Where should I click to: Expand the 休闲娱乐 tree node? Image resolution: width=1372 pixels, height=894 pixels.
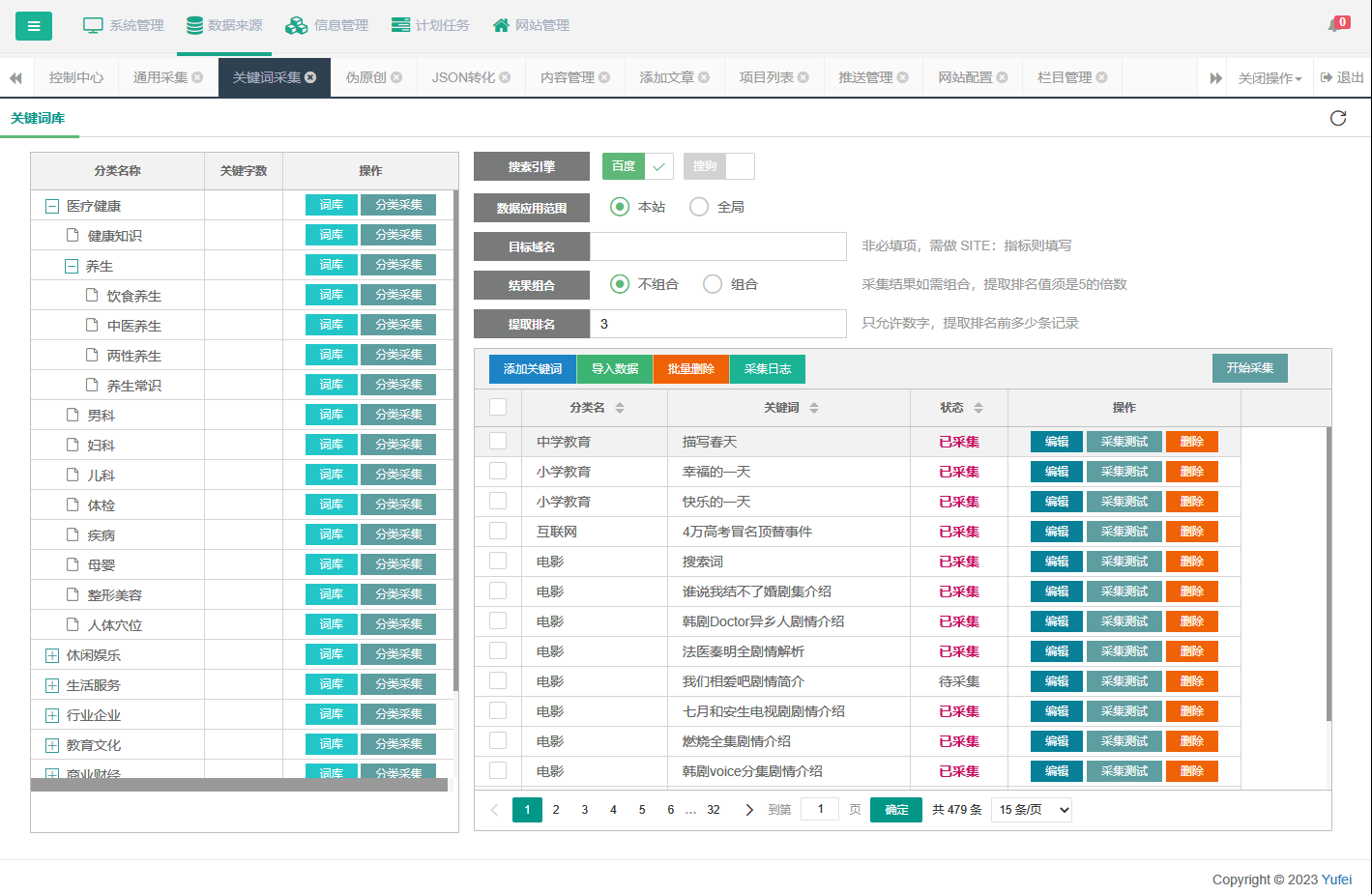[x=52, y=655]
